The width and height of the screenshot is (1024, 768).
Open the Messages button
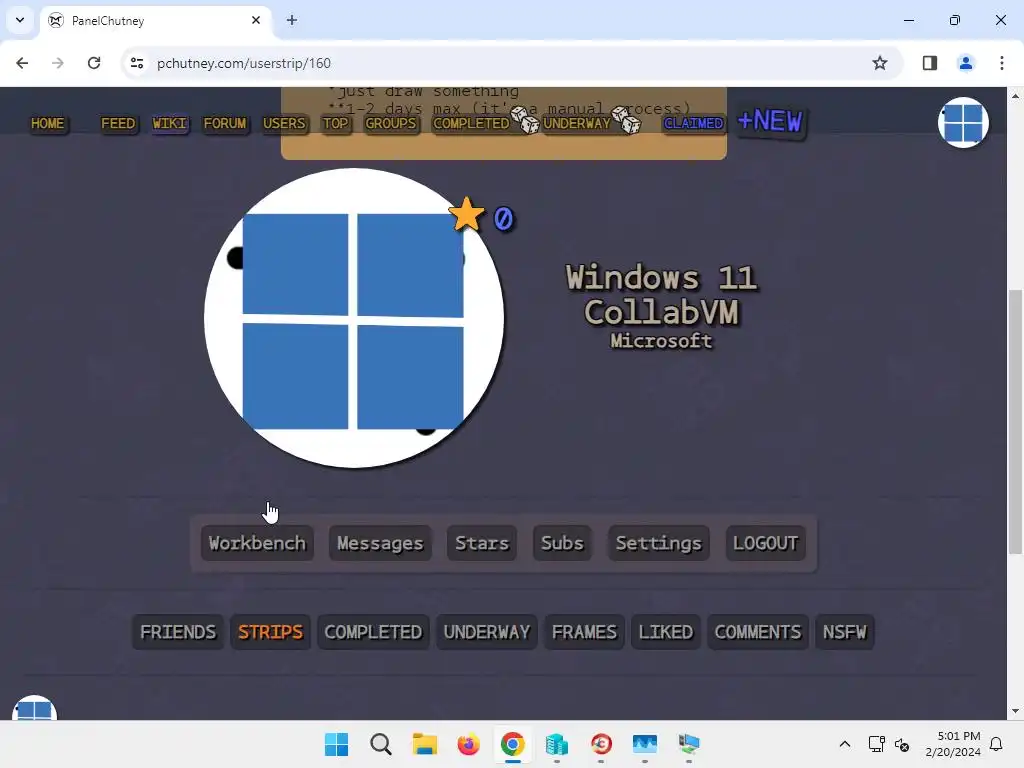(380, 543)
